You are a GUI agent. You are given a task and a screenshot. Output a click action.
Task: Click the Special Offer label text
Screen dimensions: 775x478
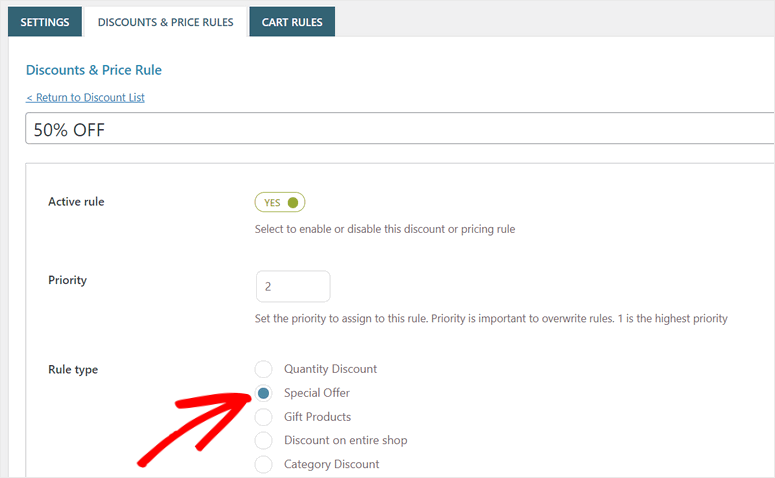[x=316, y=393]
